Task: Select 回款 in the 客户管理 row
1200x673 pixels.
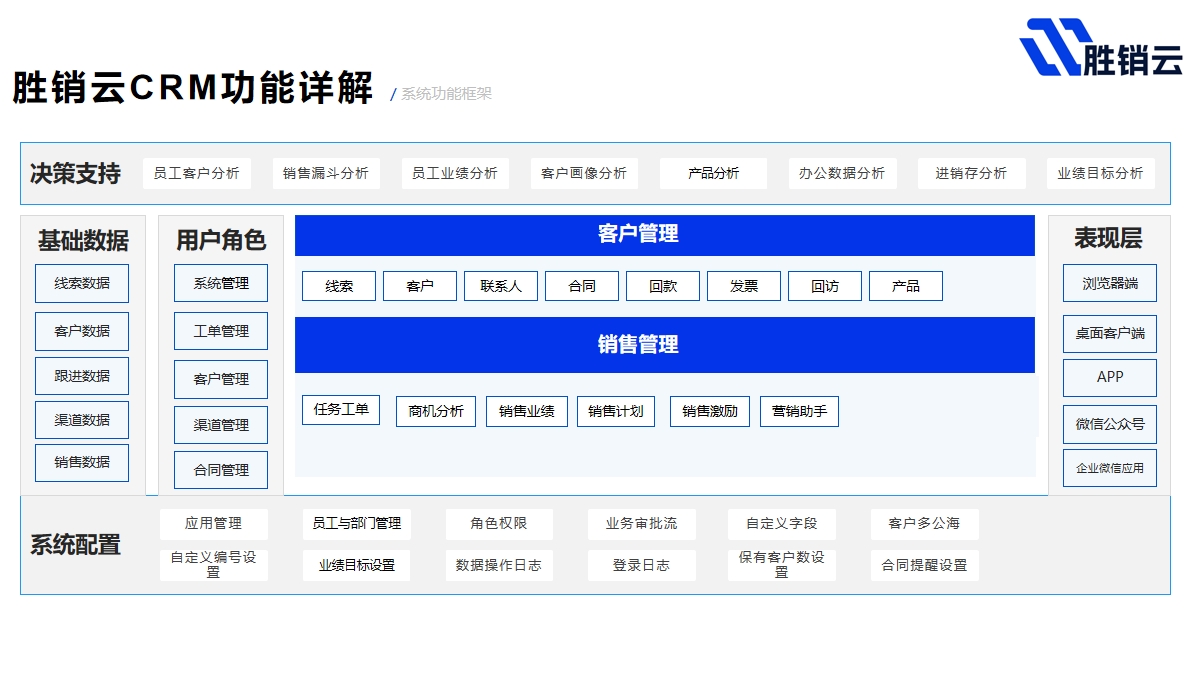Action: [x=663, y=285]
